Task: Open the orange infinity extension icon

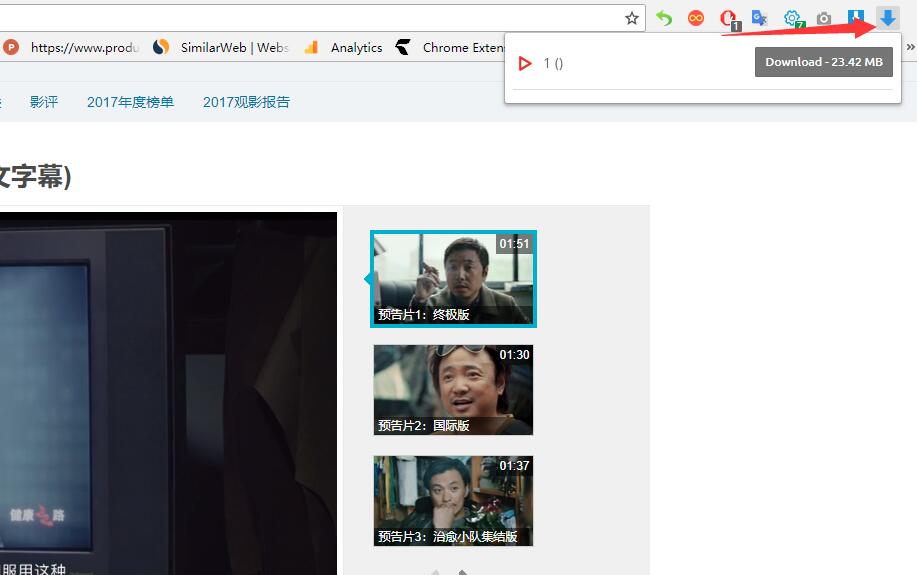Action: pyautogui.click(x=696, y=18)
